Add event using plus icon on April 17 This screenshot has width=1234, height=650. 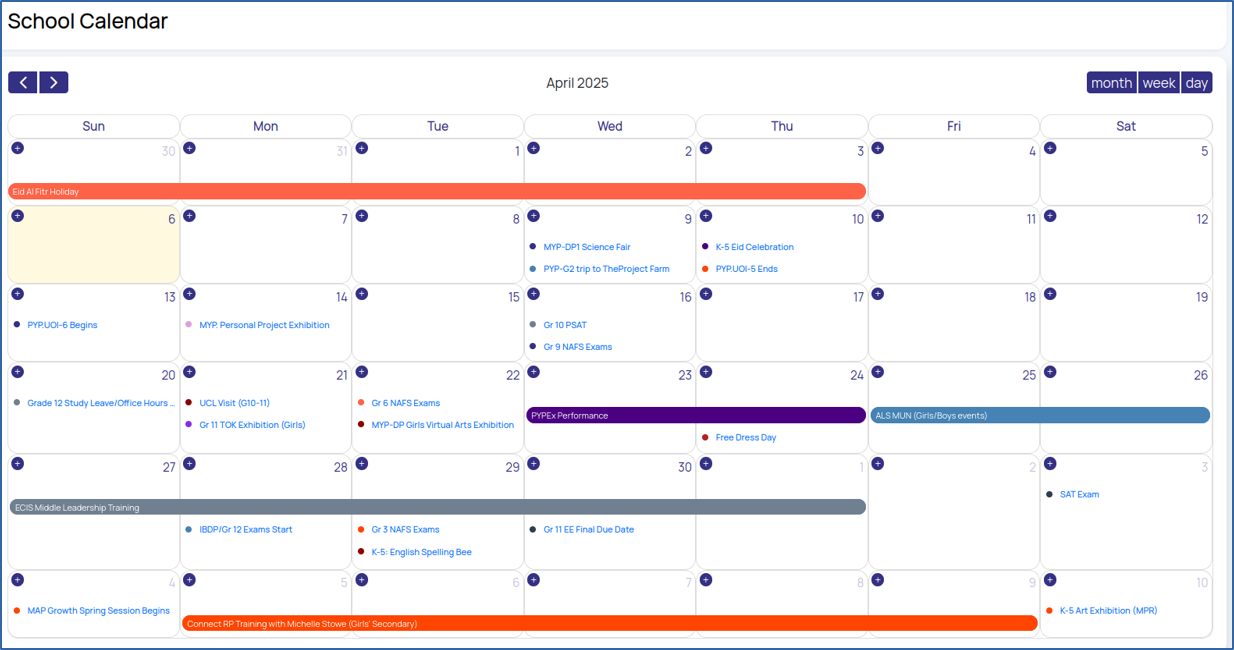coord(706,294)
